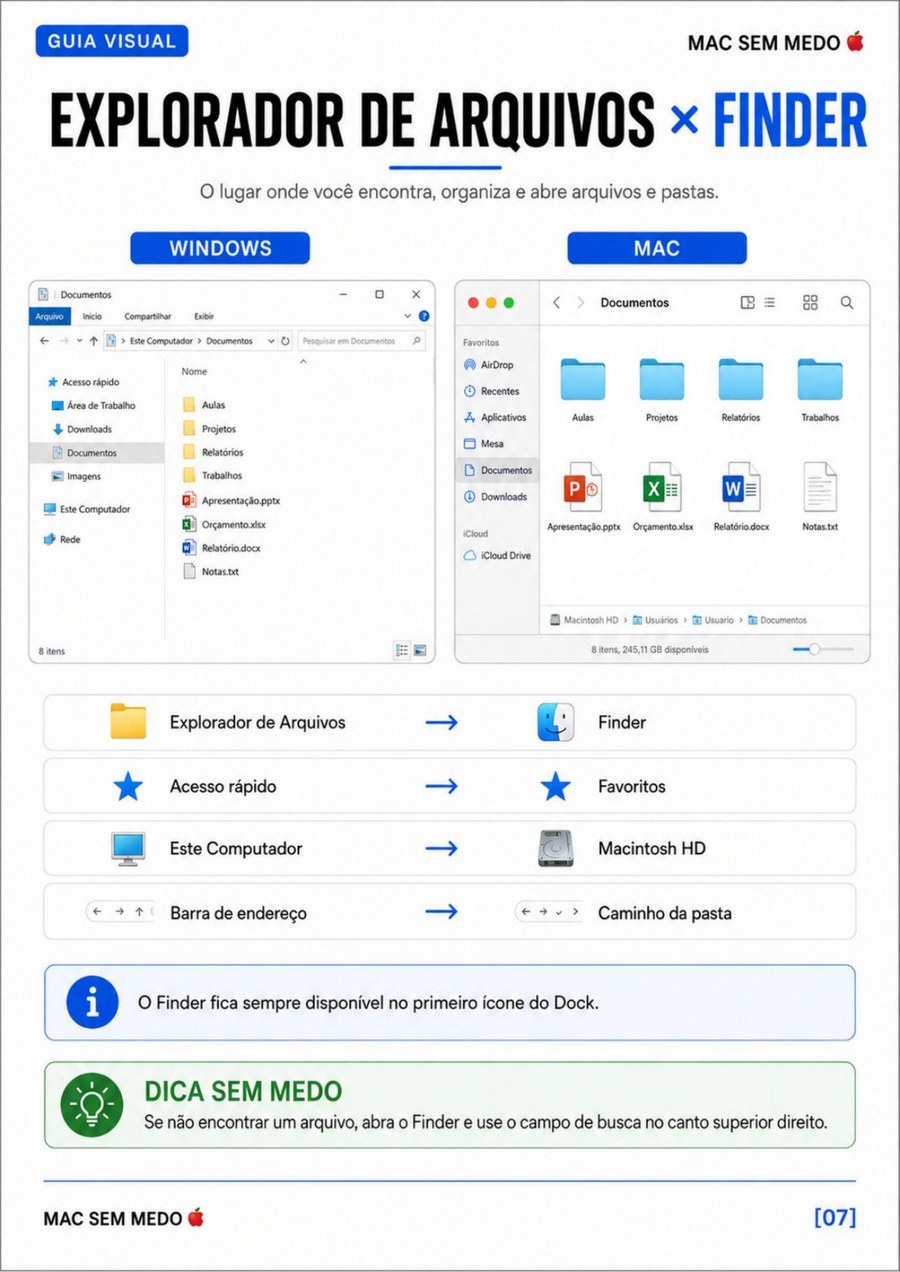900x1272 pixels.
Task: Click the MAC blue label button
Action: pos(656,248)
